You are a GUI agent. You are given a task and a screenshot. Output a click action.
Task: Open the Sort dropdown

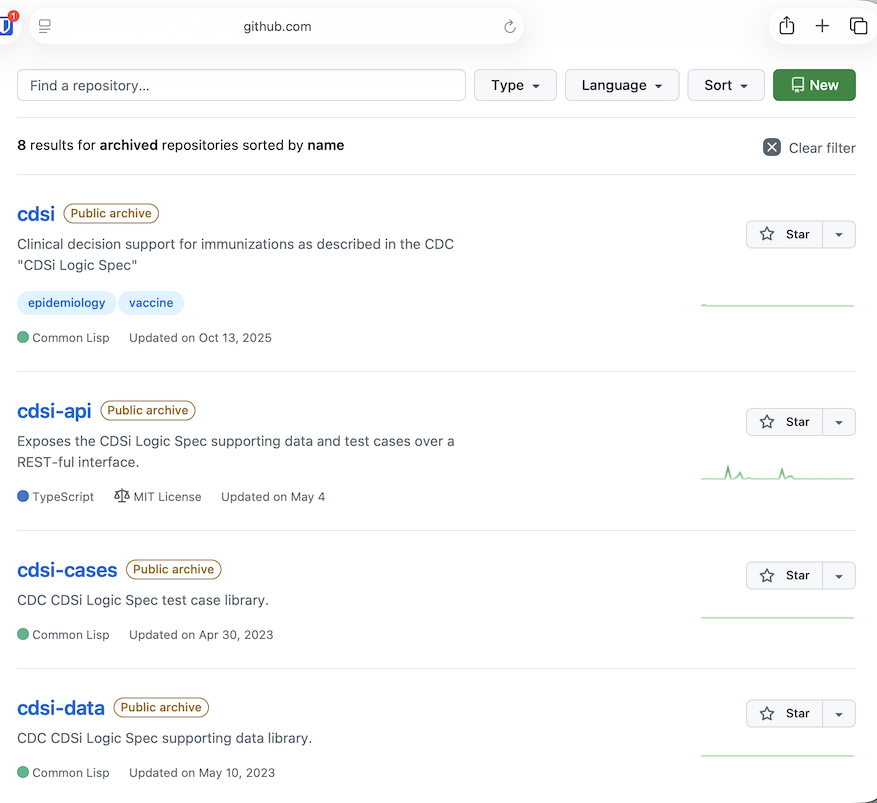click(726, 85)
